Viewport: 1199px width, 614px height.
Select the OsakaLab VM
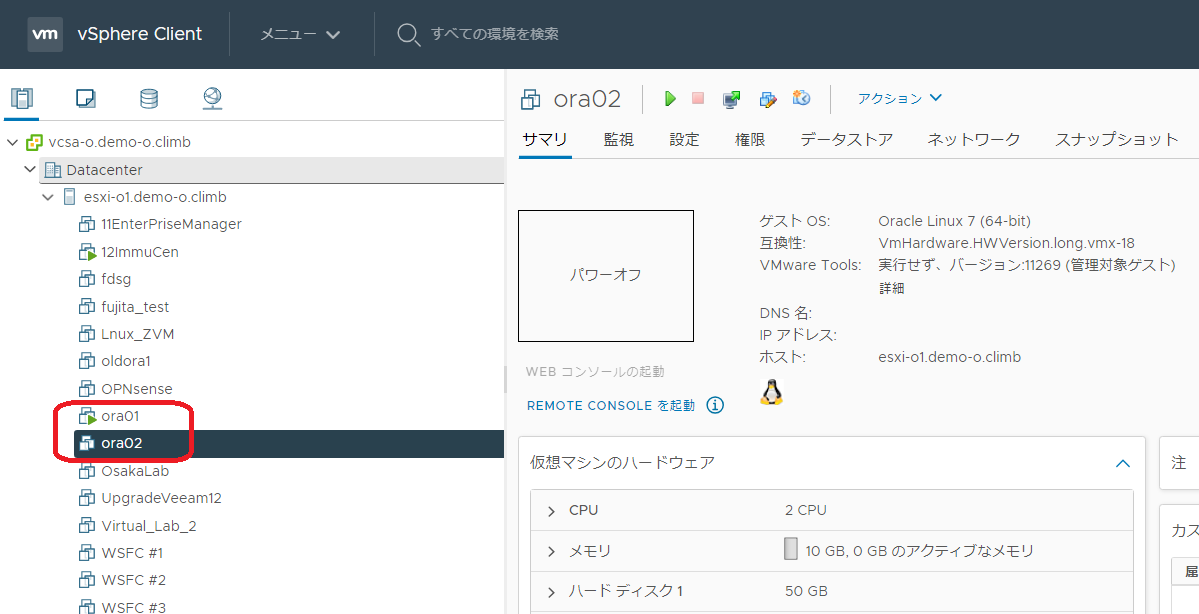tap(135, 471)
